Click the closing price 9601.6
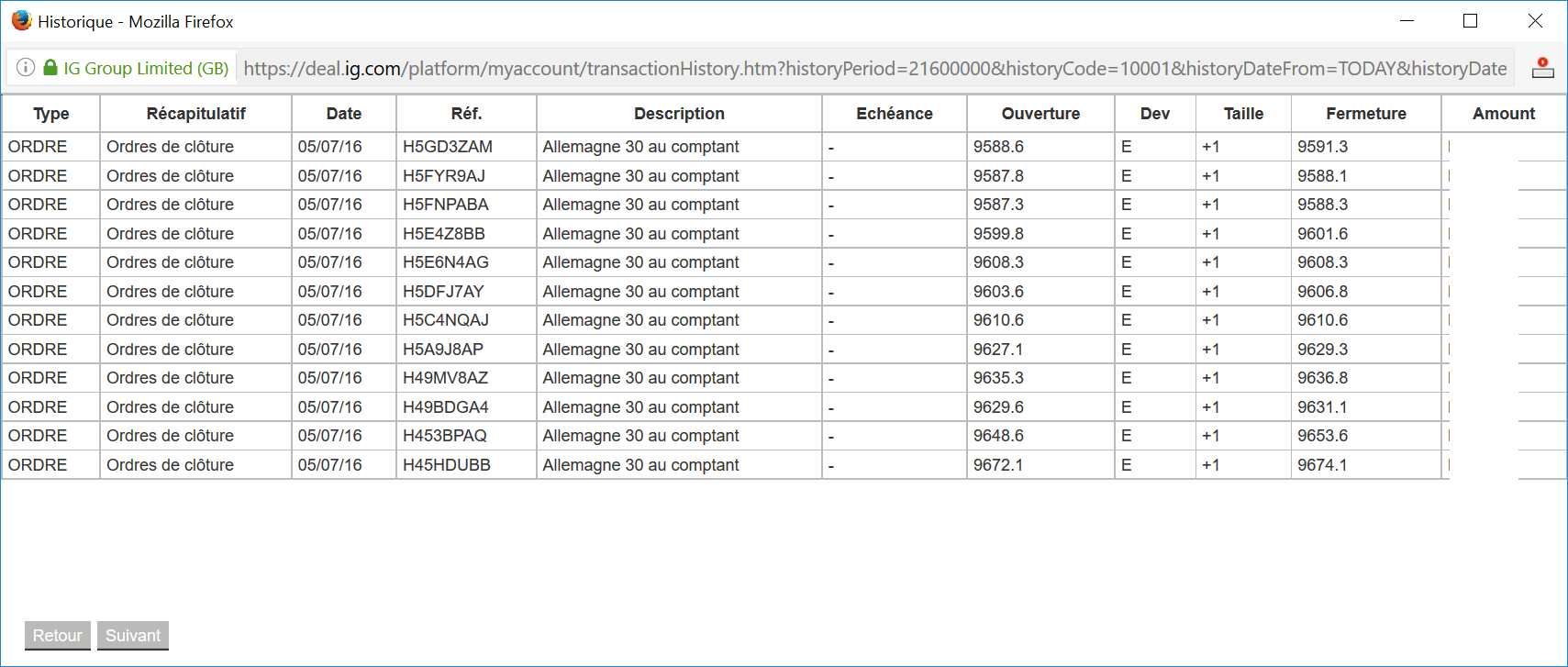 1322,234
